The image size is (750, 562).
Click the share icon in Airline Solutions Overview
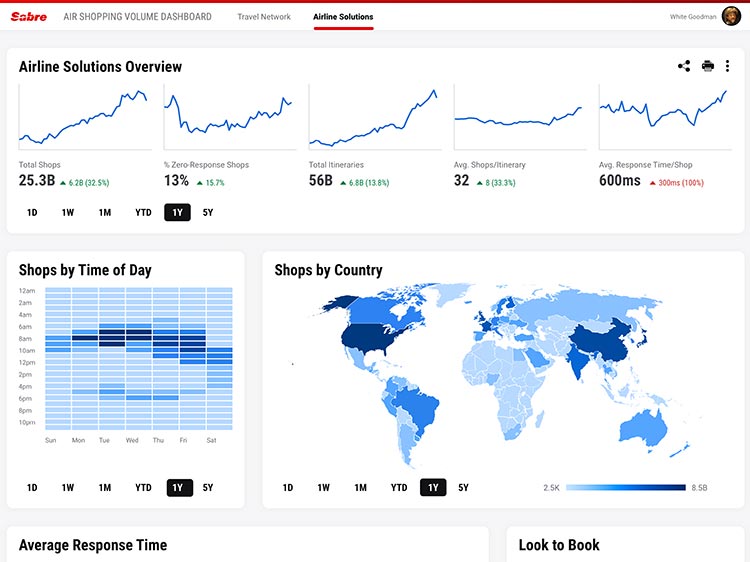(x=684, y=67)
